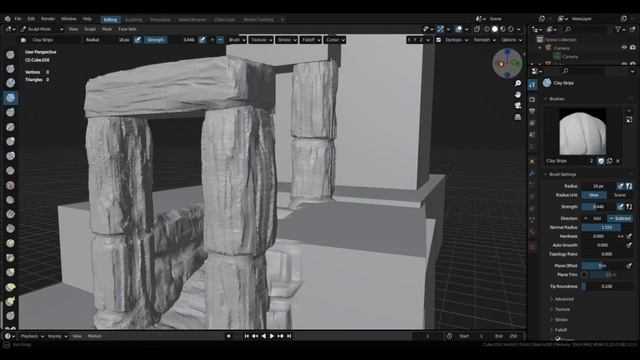Open the Window menu
640x360 pixels.
coord(69,19)
